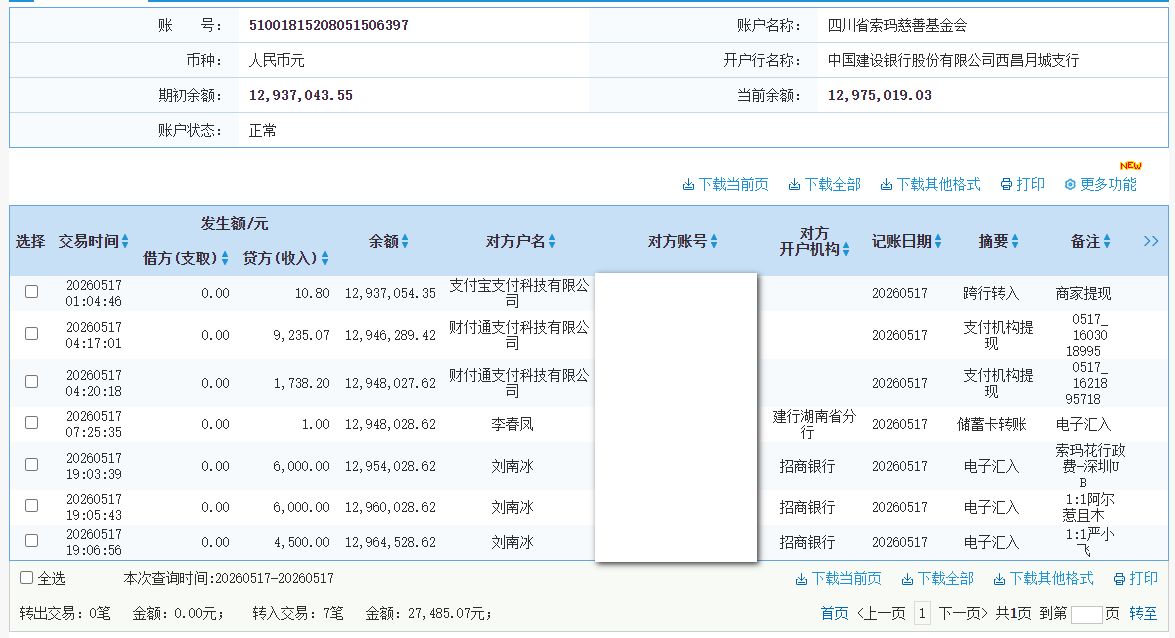
Task: Click 李春凤 counterparty name
Action: [513, 424]
